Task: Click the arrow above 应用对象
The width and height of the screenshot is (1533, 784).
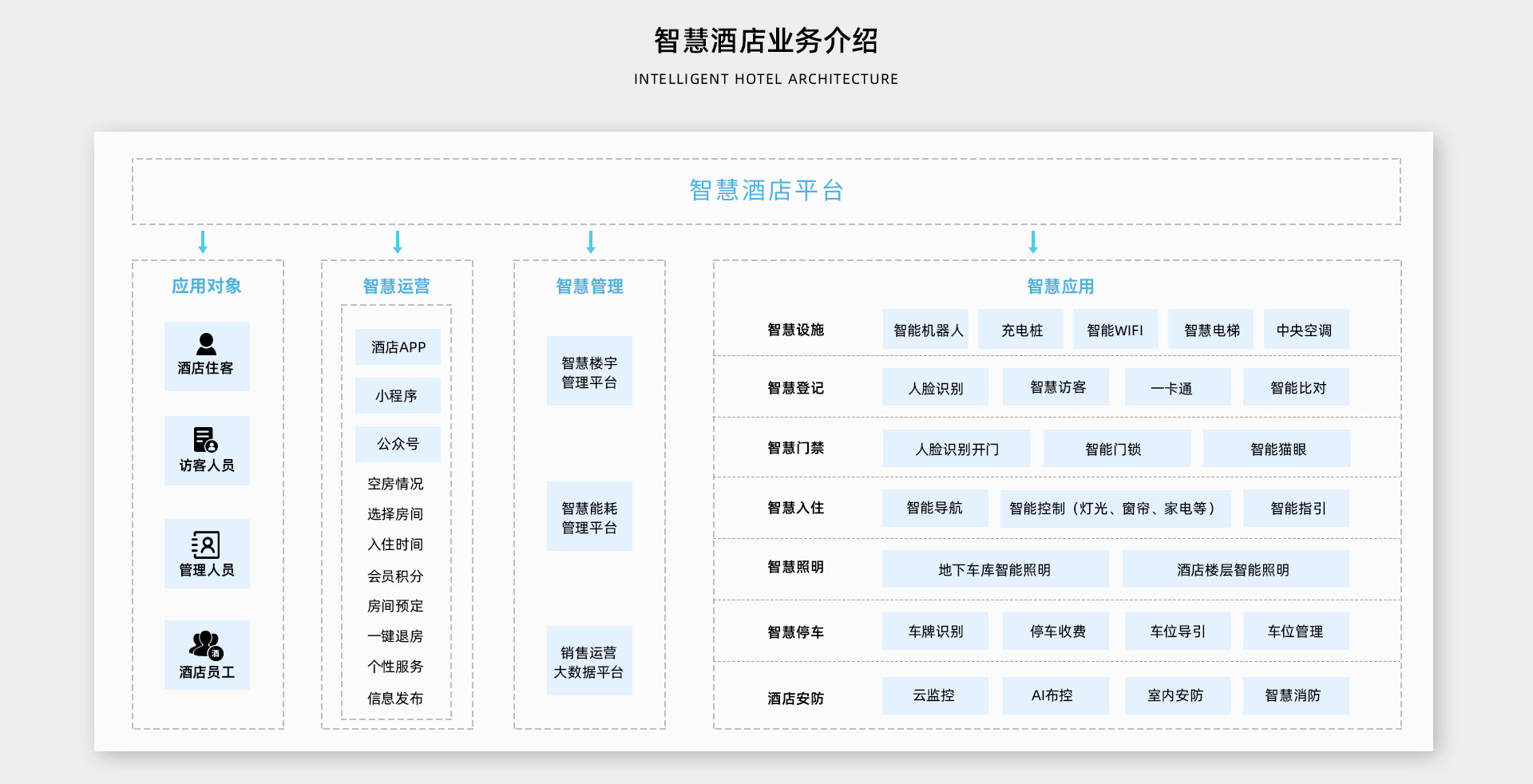Action: point(203,242)
